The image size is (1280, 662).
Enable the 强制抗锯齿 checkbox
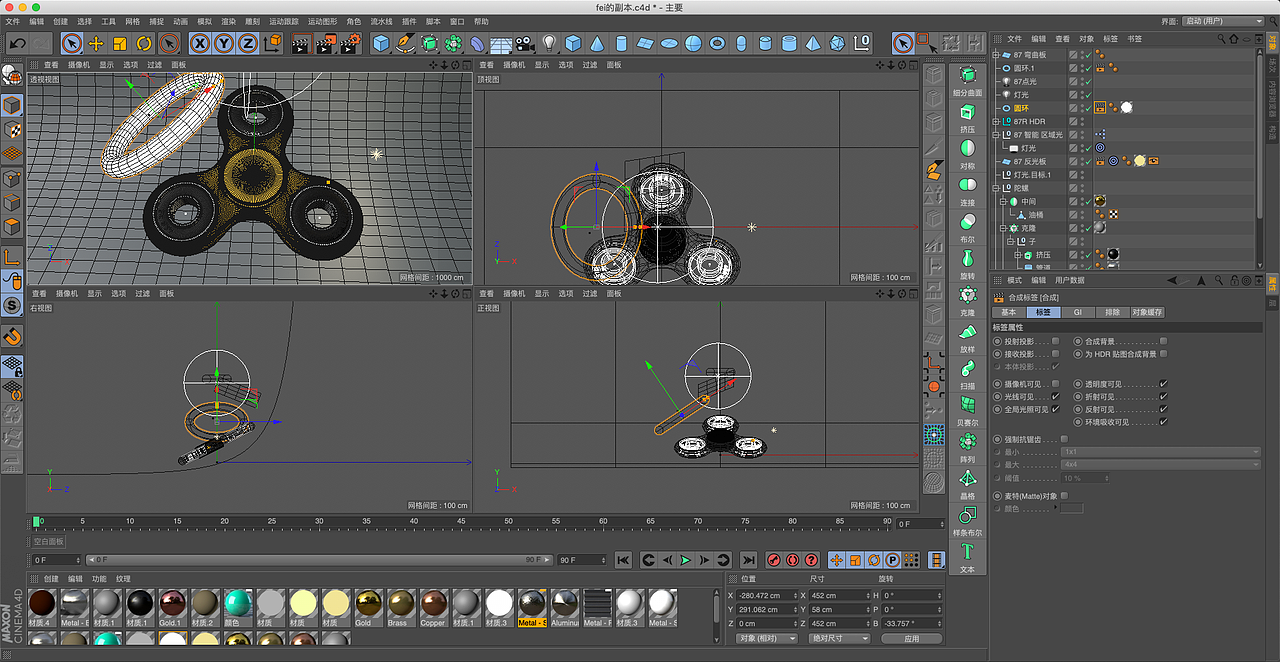[1063, 439]
